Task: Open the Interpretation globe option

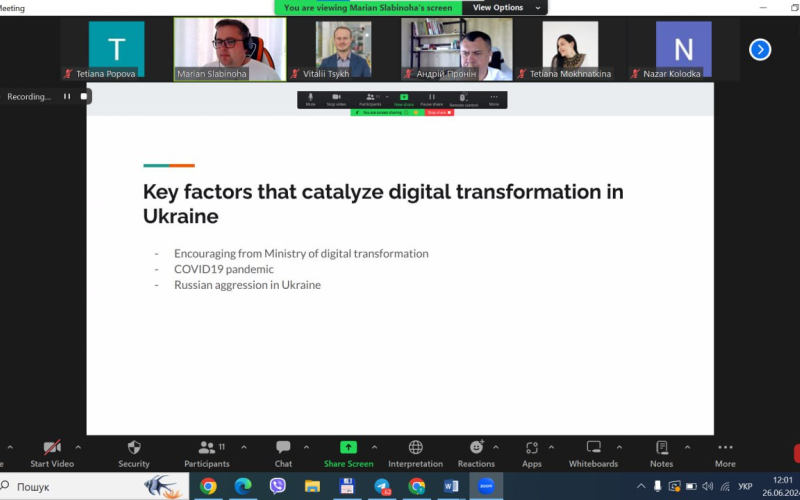Action: pyautogui.click(x=415, y=454)
